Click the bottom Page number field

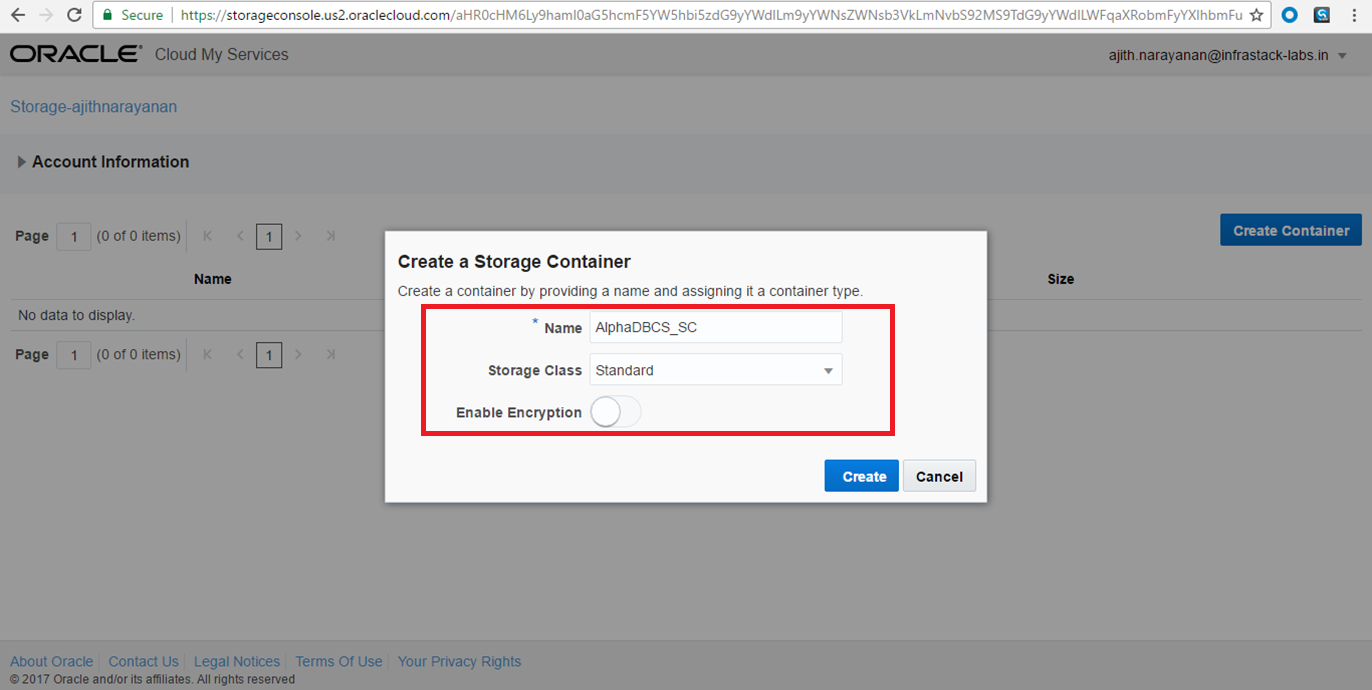coord(74,354)
